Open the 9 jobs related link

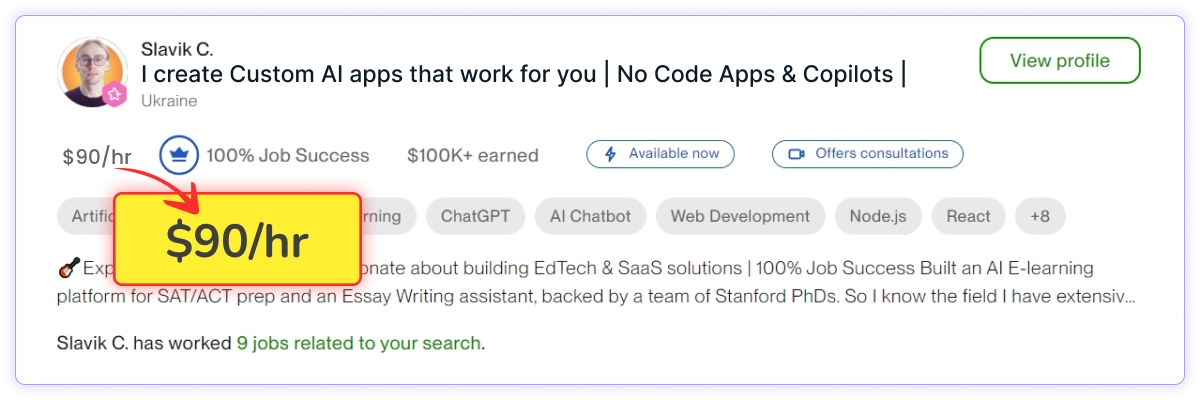click(358, 343)
